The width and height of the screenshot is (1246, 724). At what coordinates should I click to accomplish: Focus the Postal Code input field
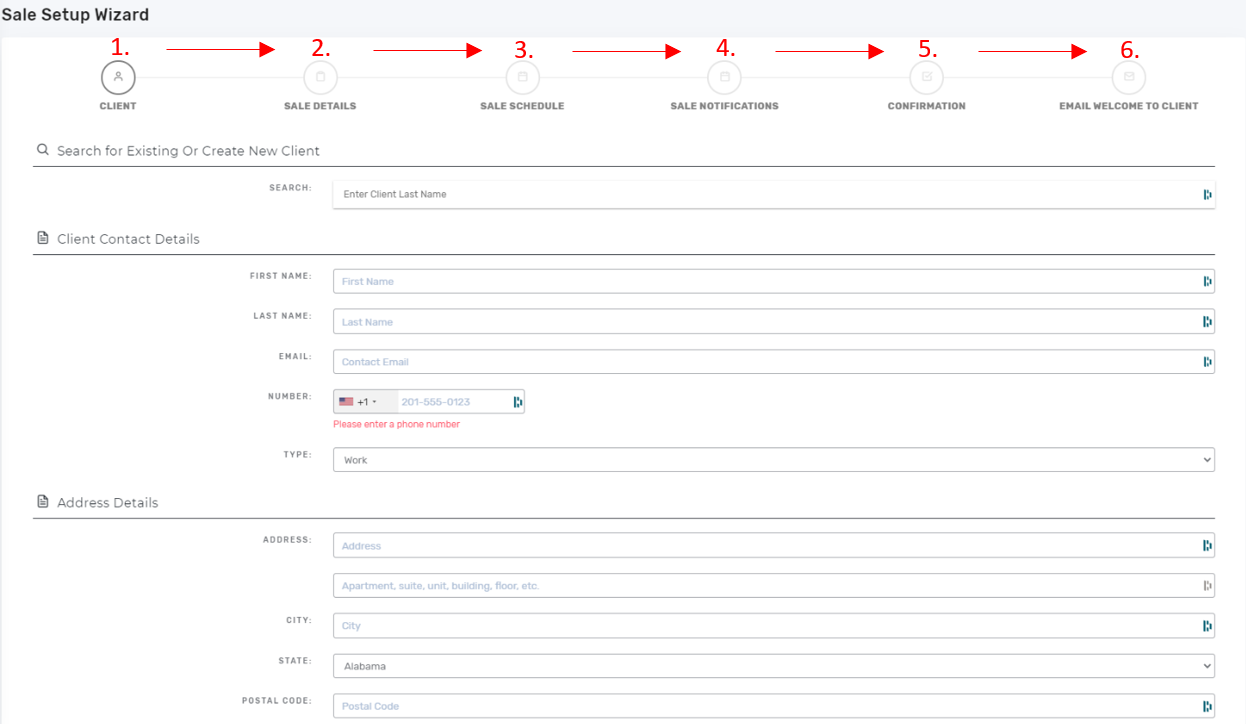774,706
